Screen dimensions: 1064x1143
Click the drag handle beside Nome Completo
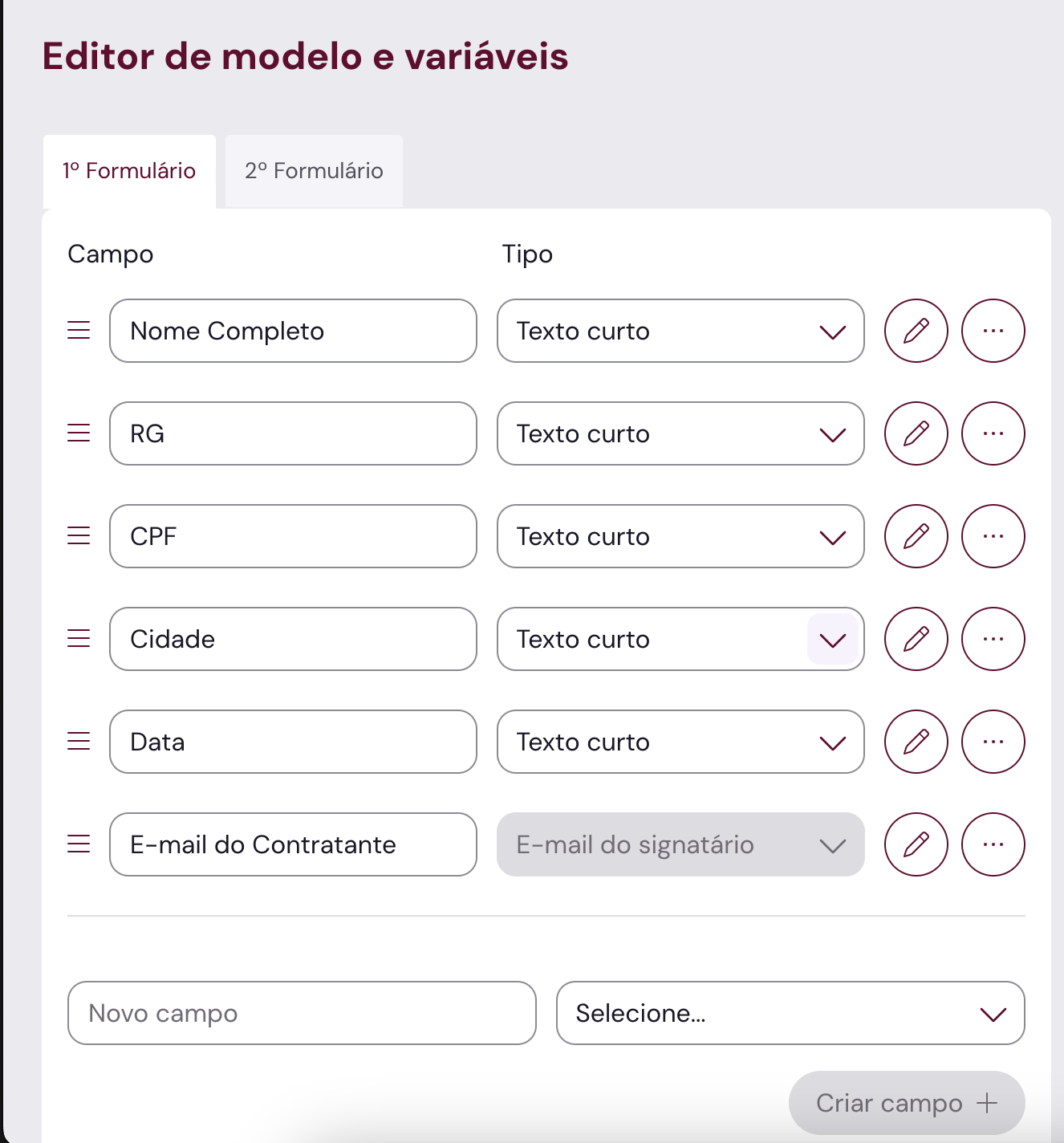[x=78, y=331]
